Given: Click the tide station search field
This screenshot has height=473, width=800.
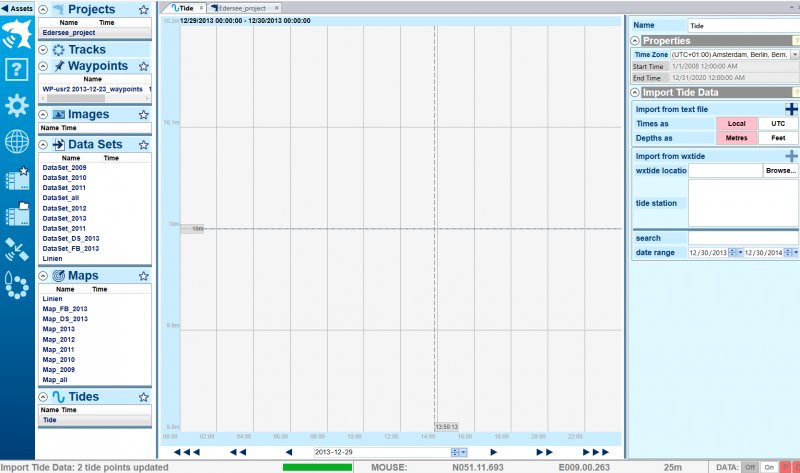Looking at the screenshot, I should (x=742, y=238).
